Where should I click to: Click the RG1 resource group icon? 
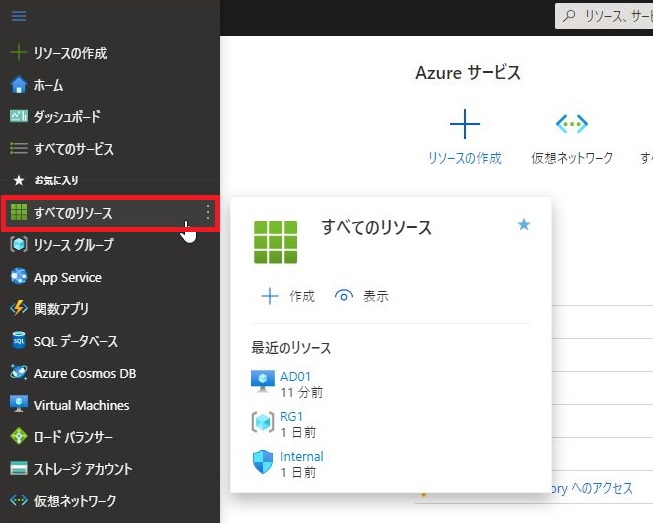coord(262,422)
